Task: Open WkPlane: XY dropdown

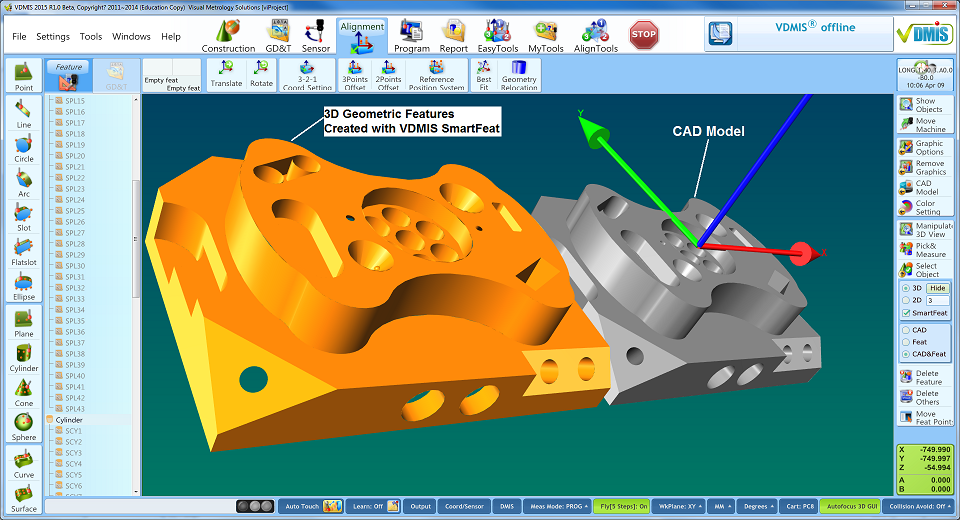Action: tap(679, 507)
